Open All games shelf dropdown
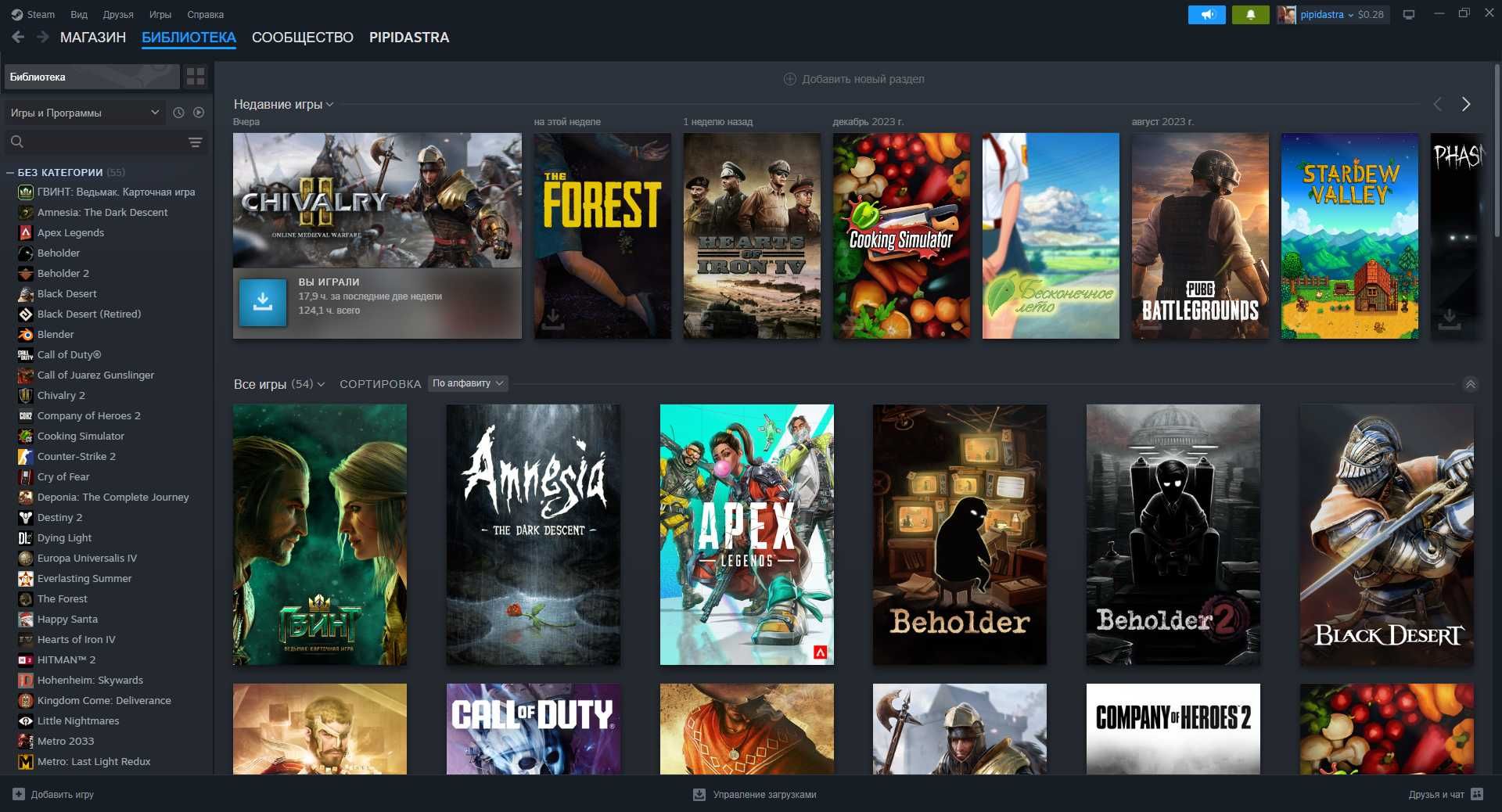1502x812 pixels. pyautogui.click(x=321, y=384)
